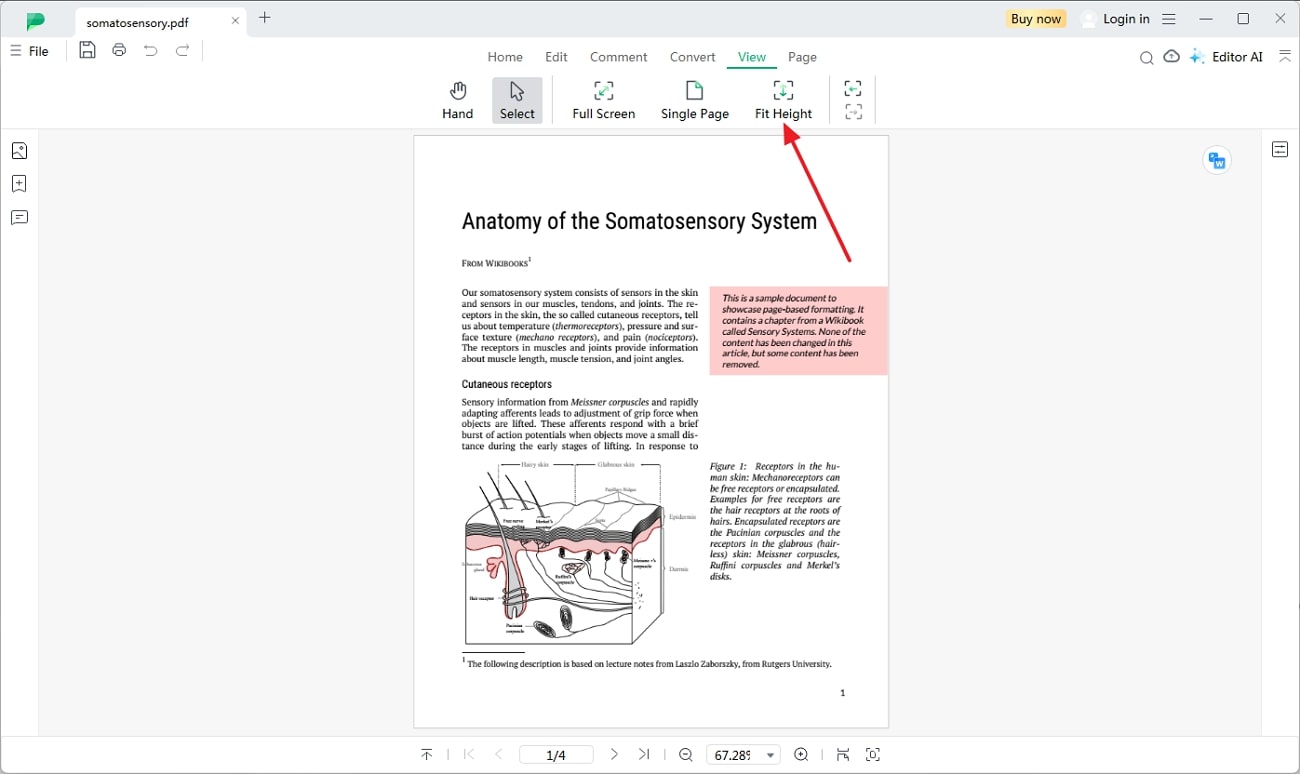Click the app logo in title bar

point(36,20)
